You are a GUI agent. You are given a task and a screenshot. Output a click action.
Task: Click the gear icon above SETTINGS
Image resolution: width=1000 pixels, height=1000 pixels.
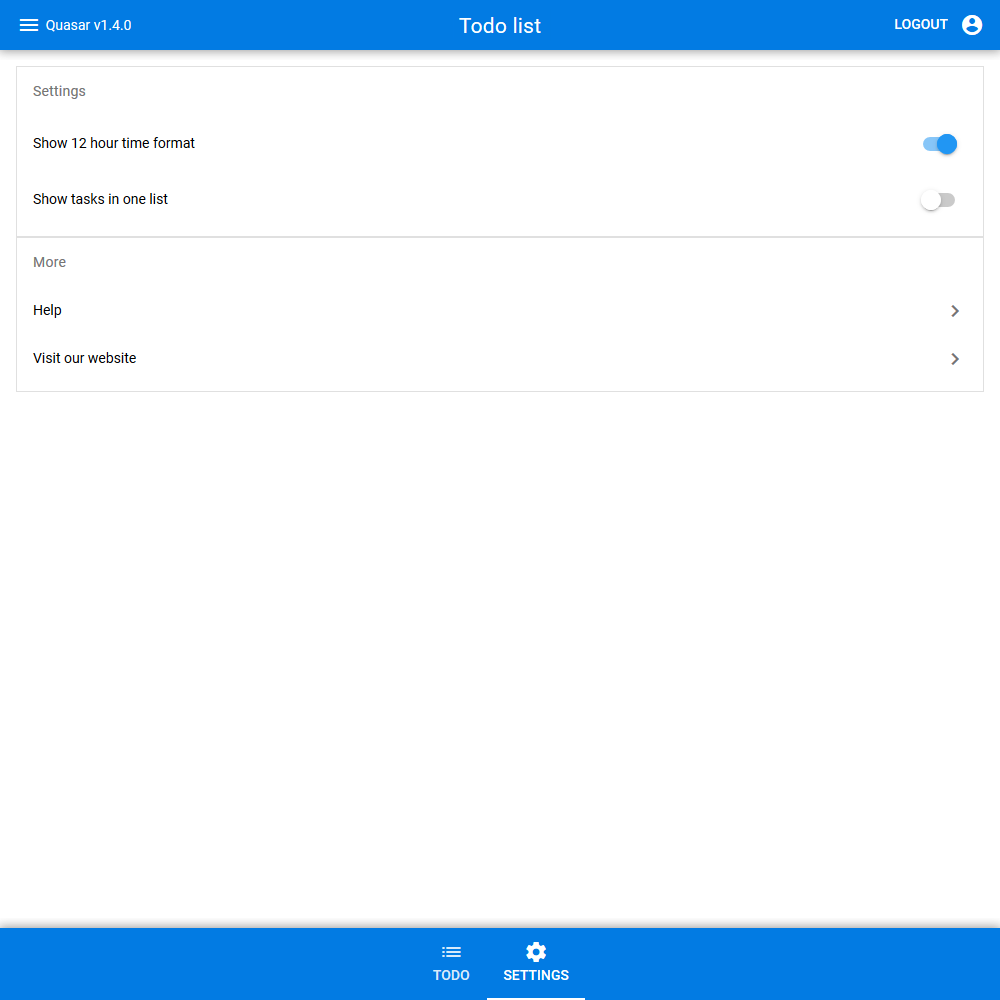click(x=536, y=952)
